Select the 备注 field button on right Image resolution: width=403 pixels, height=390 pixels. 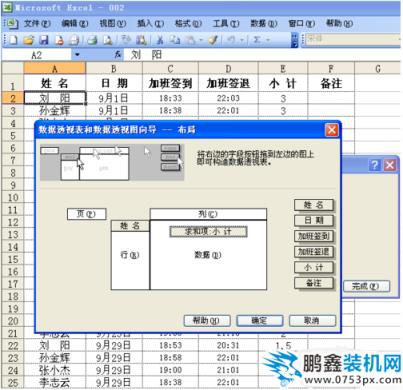tap(314, 283)
